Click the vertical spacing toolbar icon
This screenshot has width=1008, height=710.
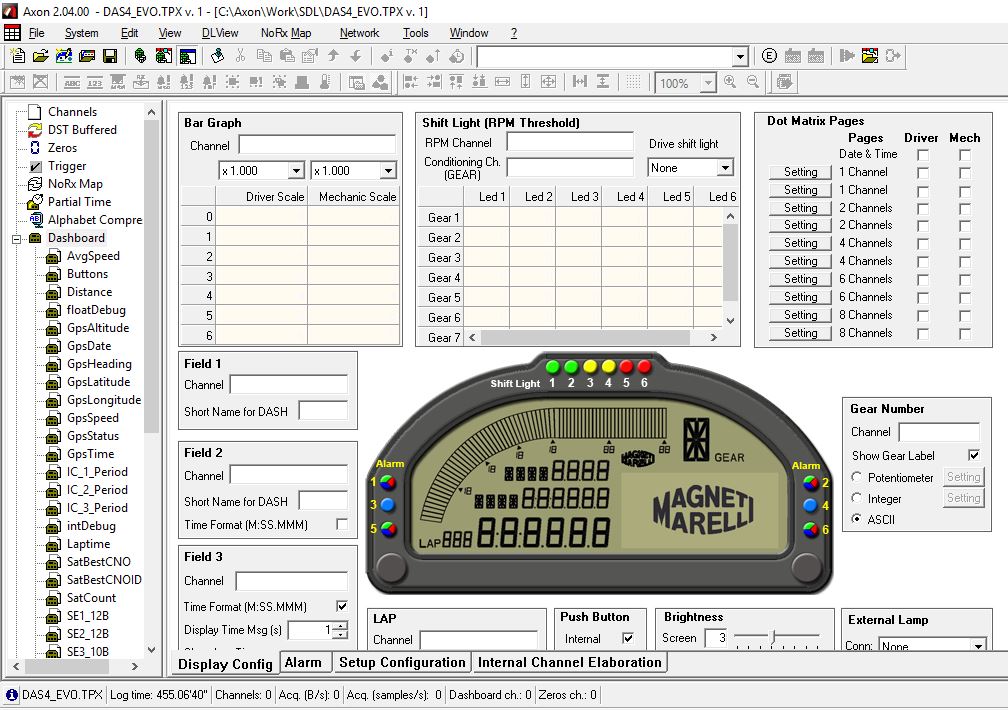click(603, 82)
